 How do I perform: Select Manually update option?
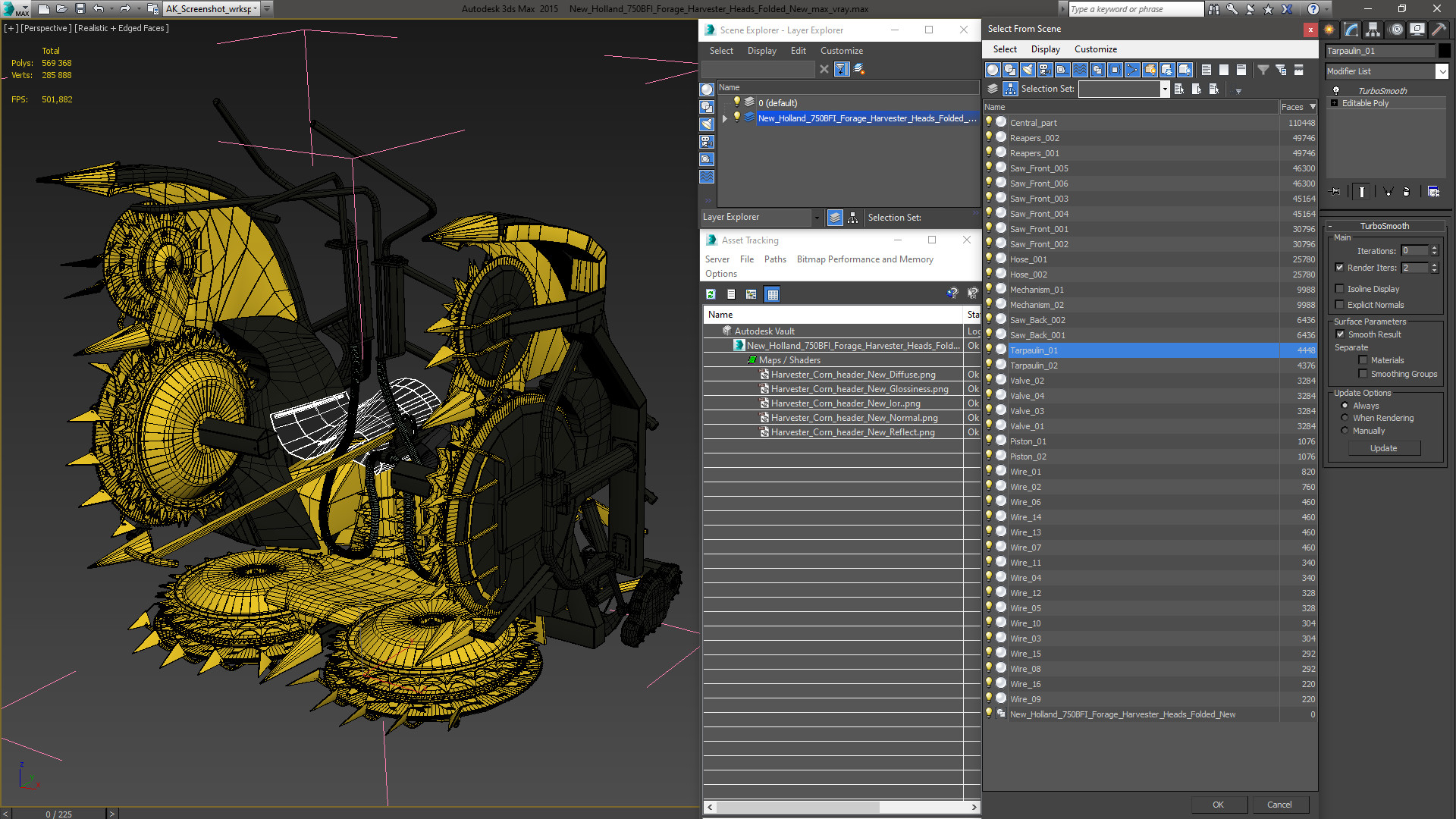coord(1345,431)
